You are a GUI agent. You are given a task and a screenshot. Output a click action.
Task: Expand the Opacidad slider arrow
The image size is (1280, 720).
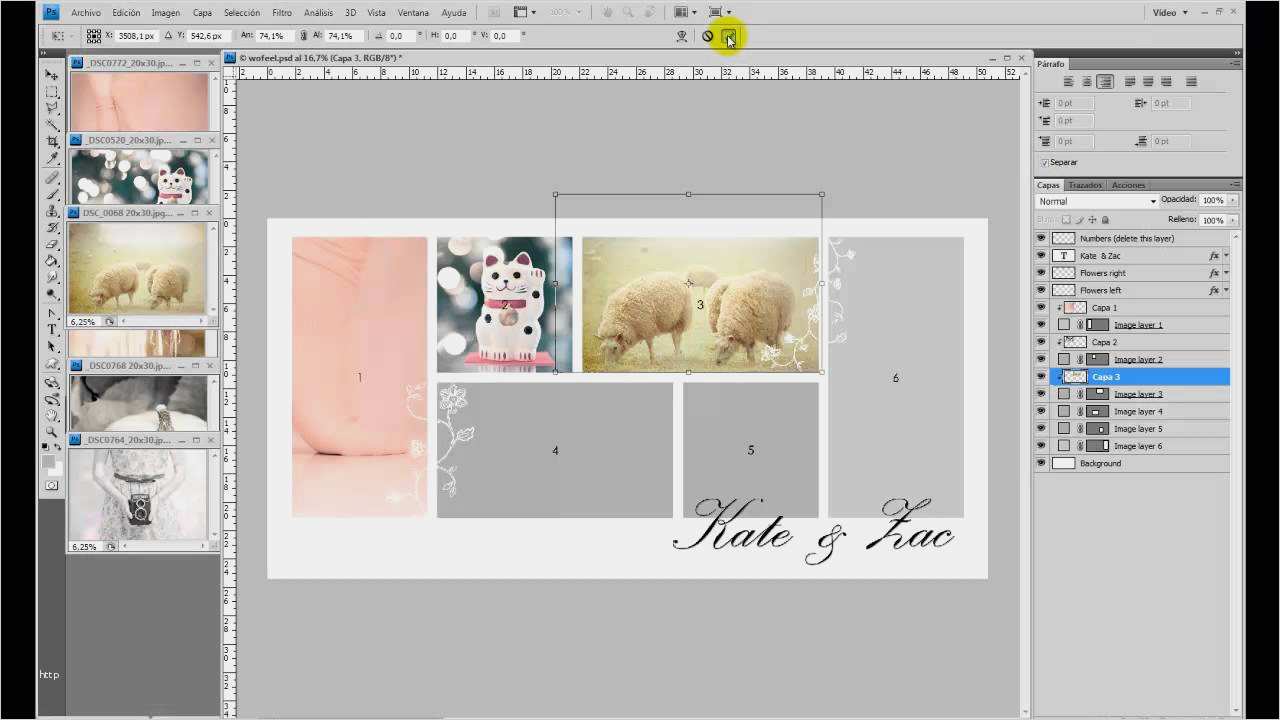[1233, 200]
